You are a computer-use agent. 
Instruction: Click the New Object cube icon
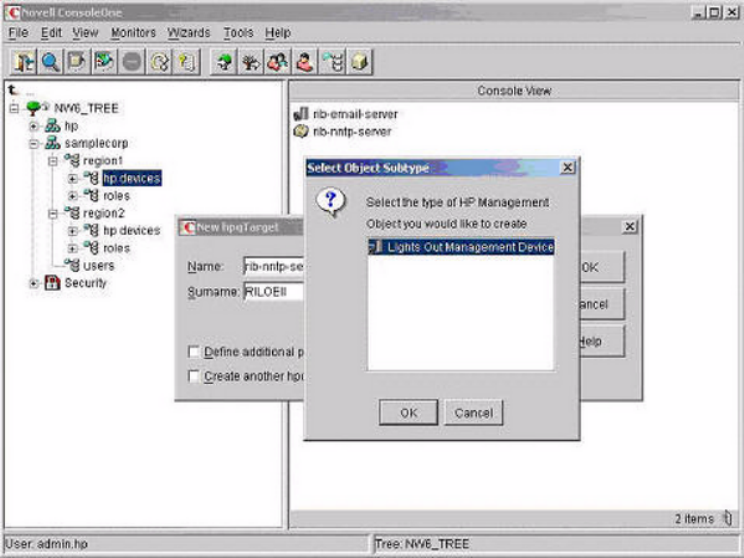(x=360, y=62)
